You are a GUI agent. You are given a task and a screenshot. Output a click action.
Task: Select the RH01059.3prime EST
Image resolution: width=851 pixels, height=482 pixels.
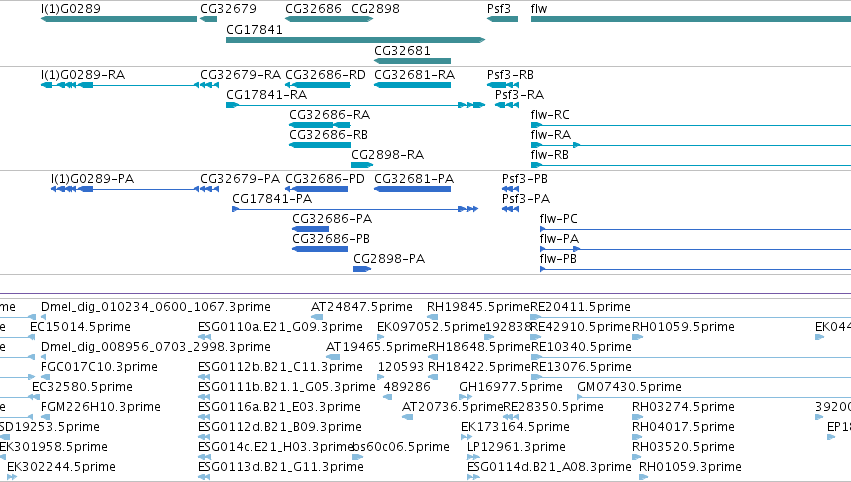[x=644, y=477]
